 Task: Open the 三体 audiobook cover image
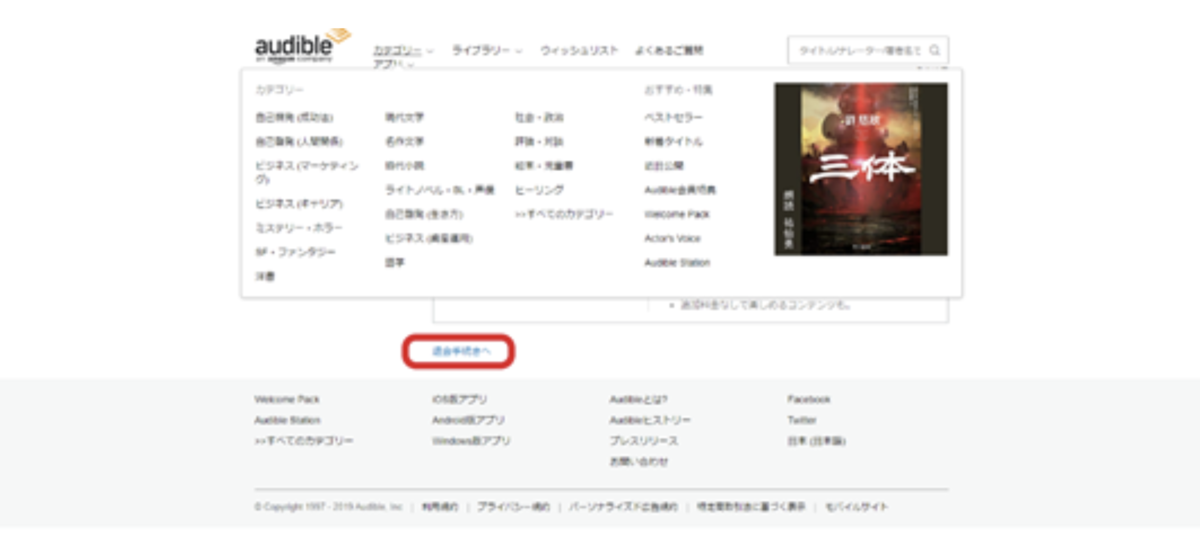click(x=861, y=169)
